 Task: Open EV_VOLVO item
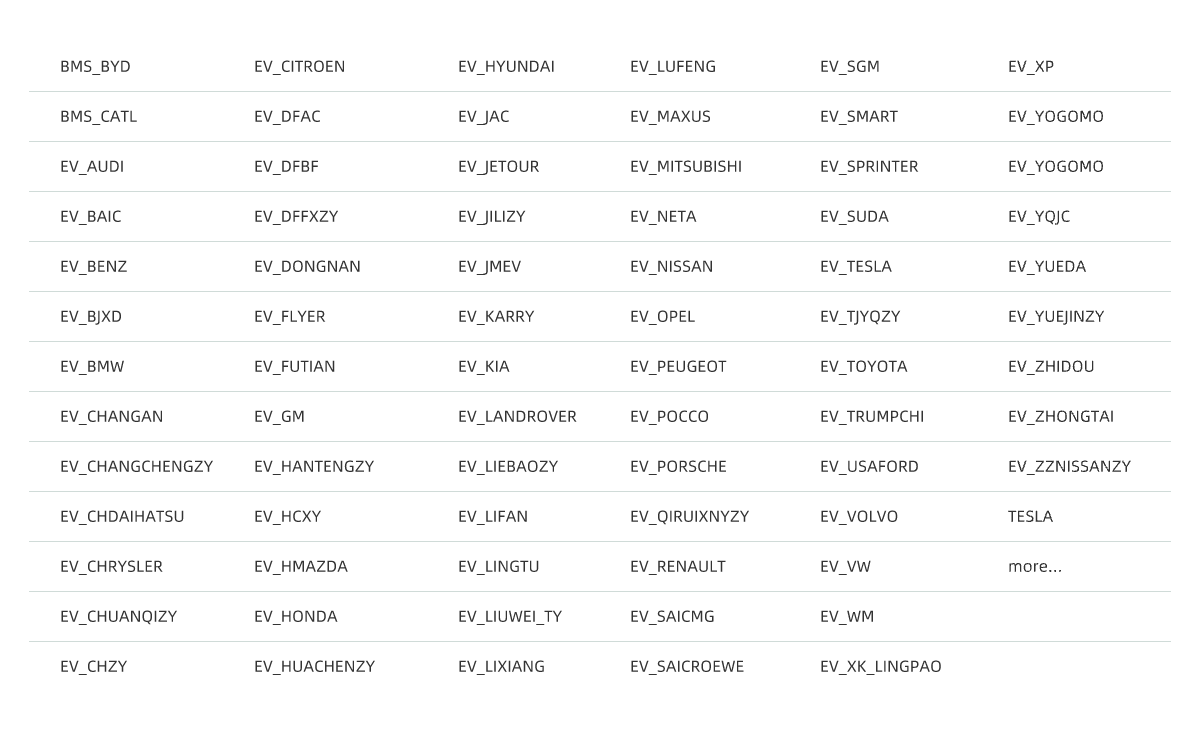click(859, 517)
